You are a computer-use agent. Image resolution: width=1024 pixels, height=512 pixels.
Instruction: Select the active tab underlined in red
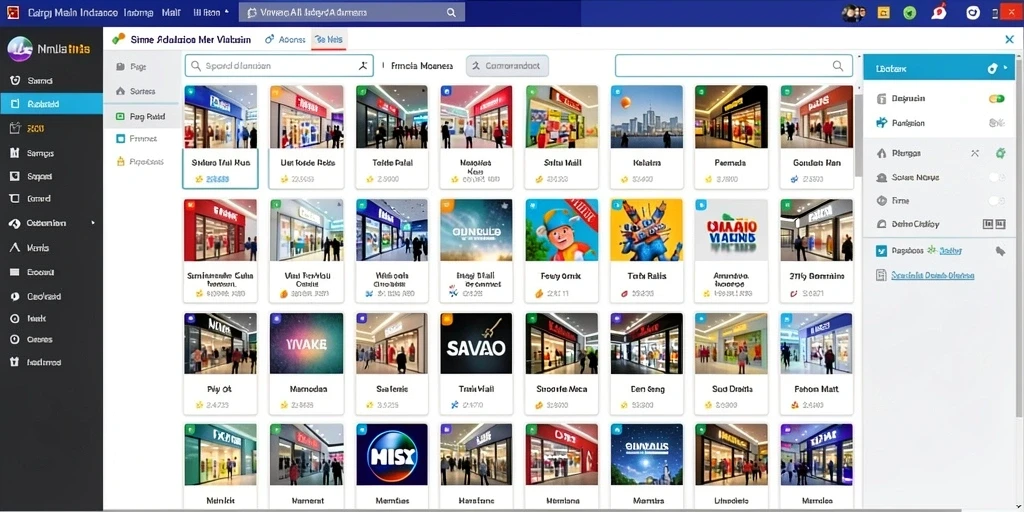click(328, 39)
